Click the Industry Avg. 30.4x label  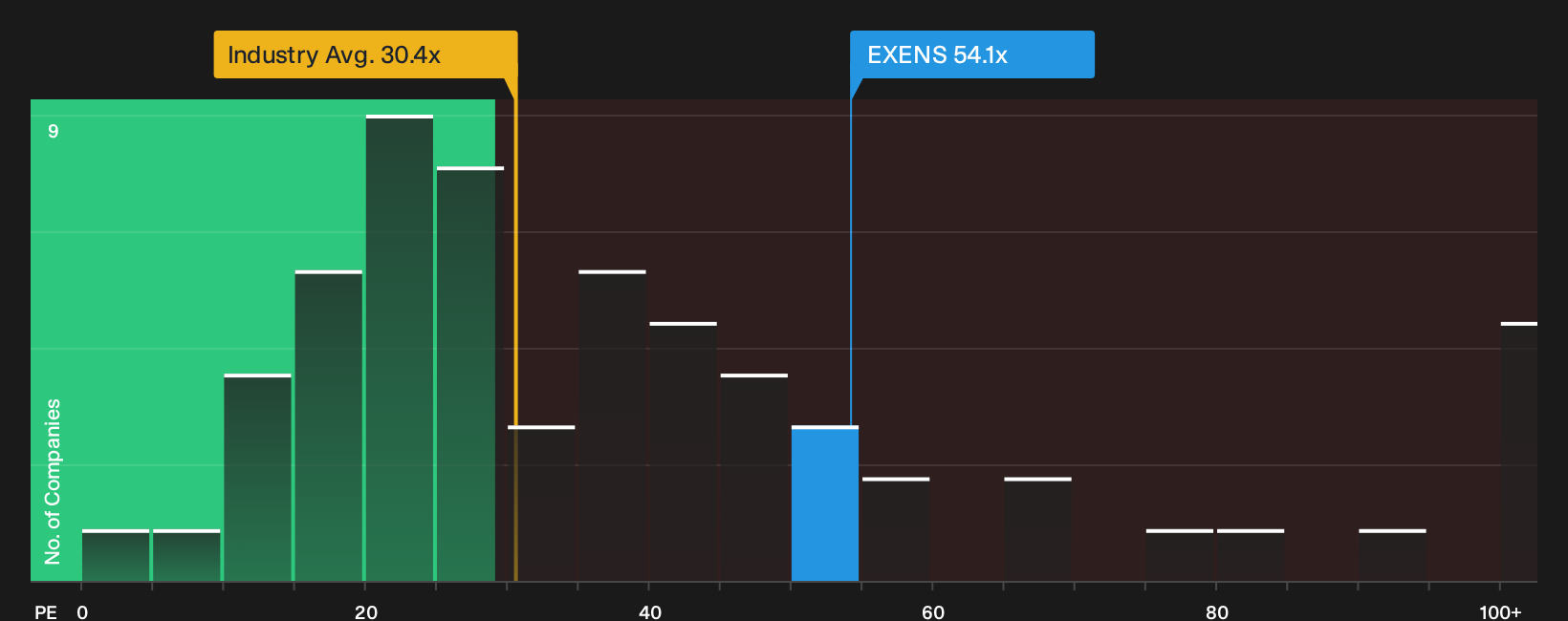point(365,54)
